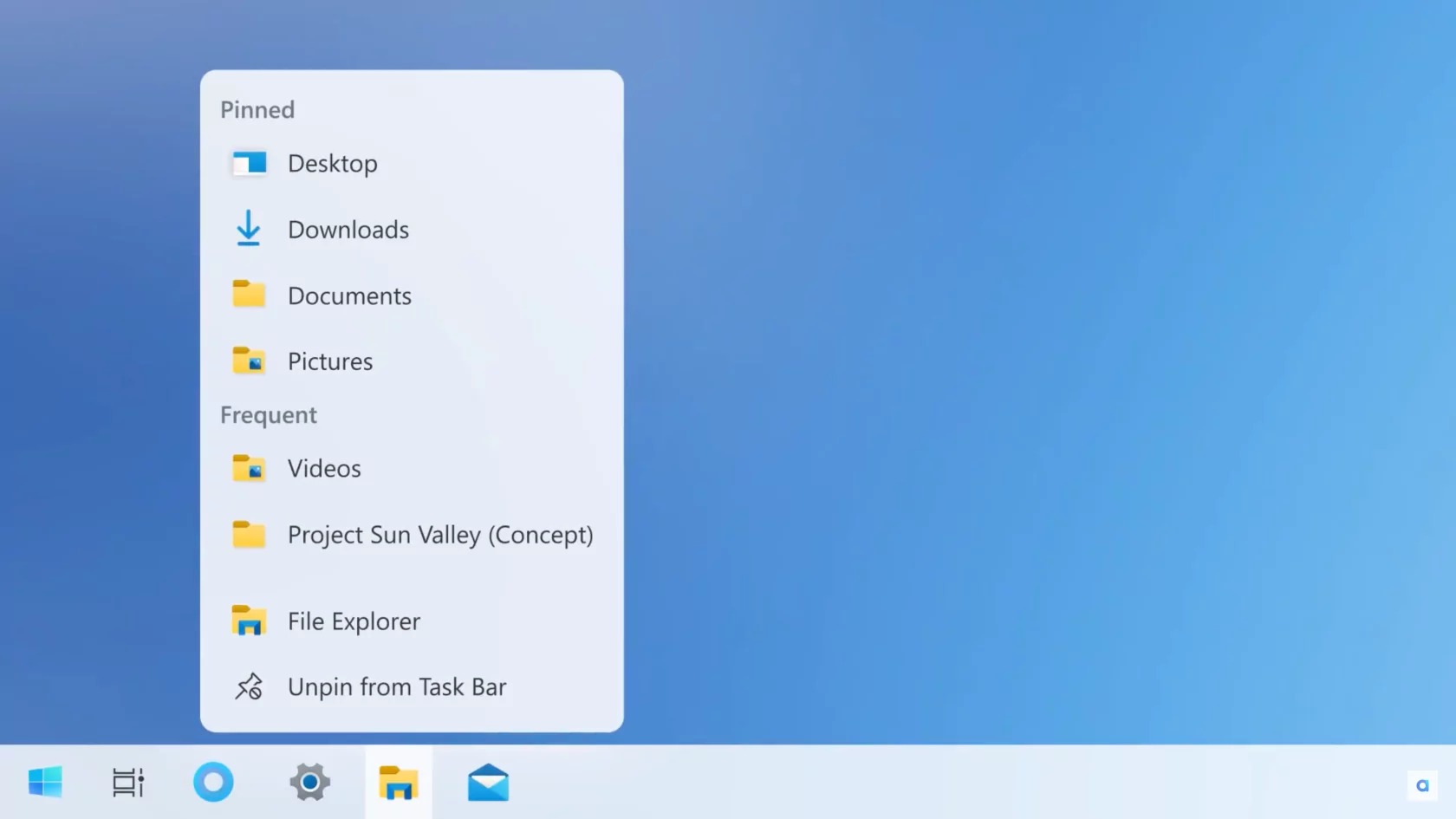Go to the pinned Pictures folder
Screen dimensions: 1456x819
tap(330, 361)
